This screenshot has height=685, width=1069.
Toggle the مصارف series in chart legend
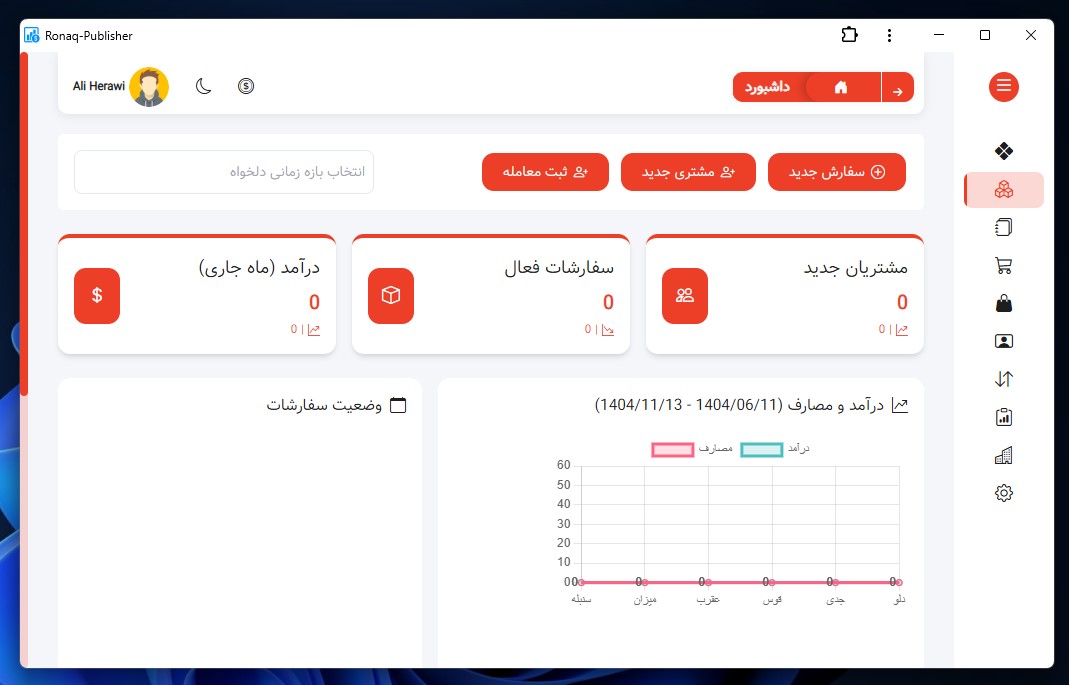[x=673, y=450]
